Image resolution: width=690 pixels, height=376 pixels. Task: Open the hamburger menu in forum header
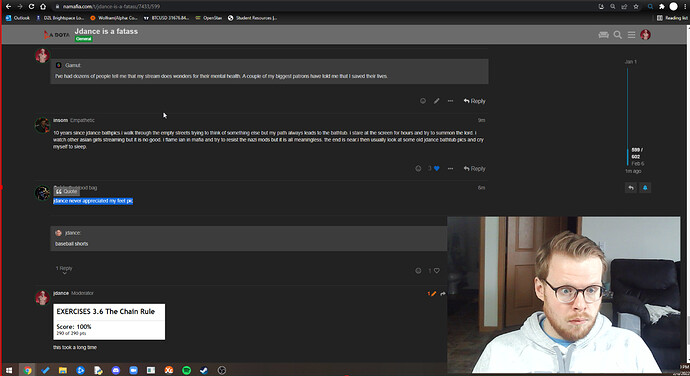[631, 35]
